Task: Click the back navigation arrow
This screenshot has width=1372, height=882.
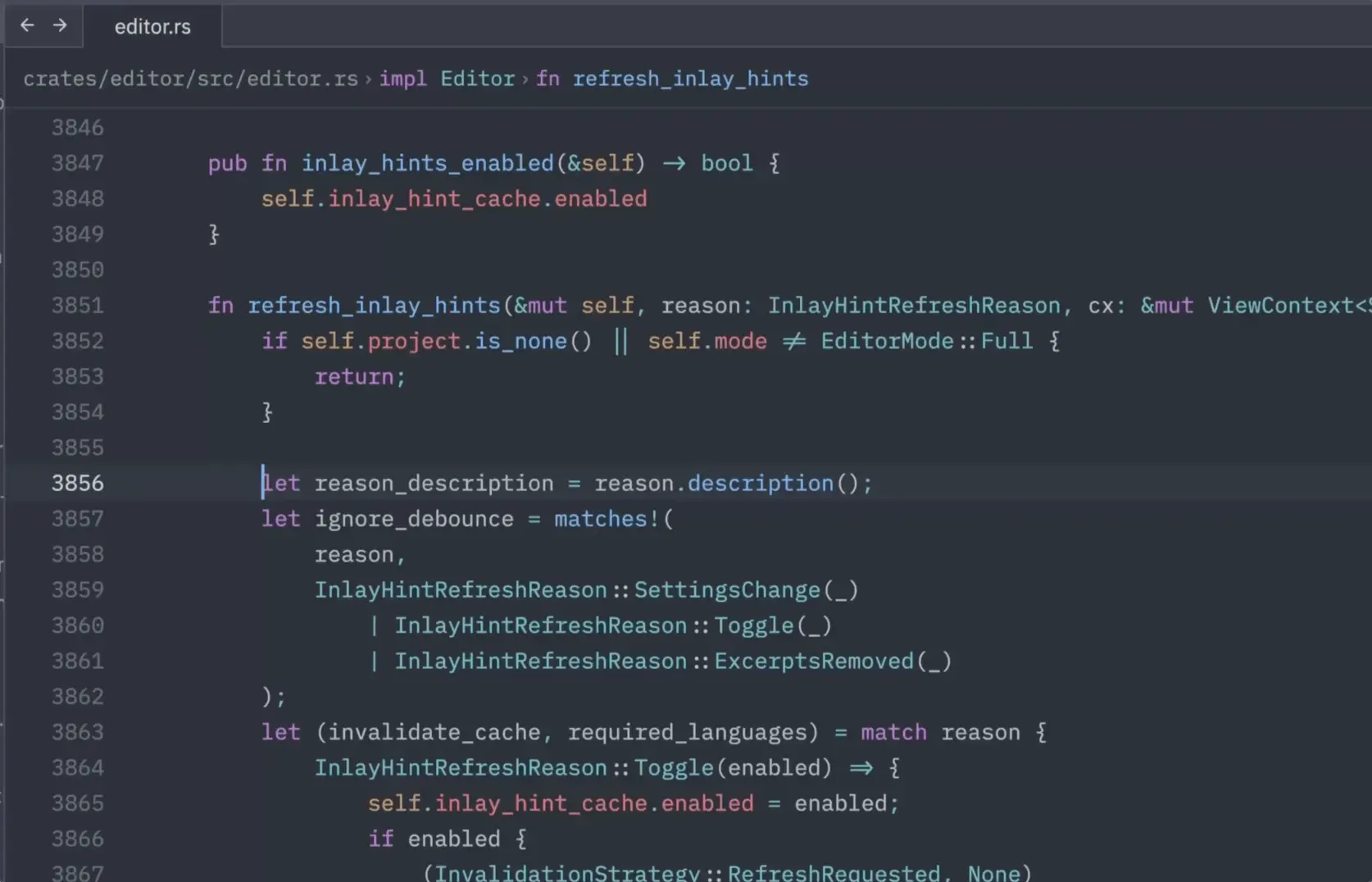Action: pyautogui.click(x=27, y=25)
